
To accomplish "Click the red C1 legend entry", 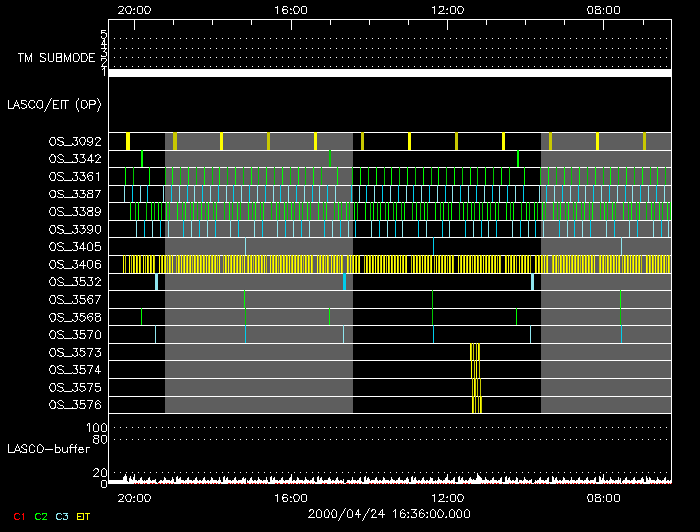I will coord(18,516).
